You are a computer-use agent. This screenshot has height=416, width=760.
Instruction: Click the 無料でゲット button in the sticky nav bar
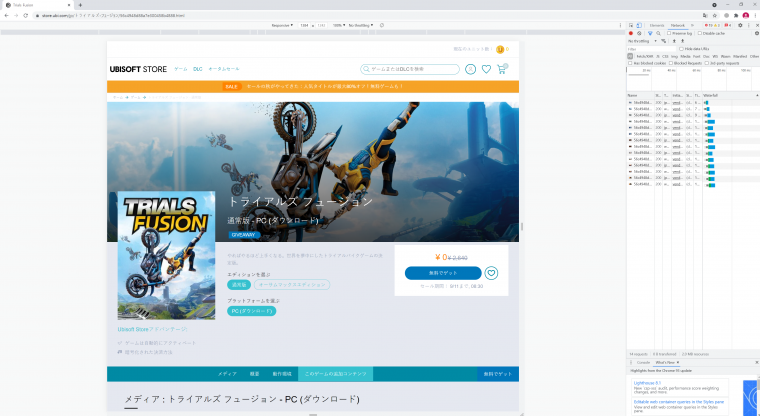pos(498,374)
